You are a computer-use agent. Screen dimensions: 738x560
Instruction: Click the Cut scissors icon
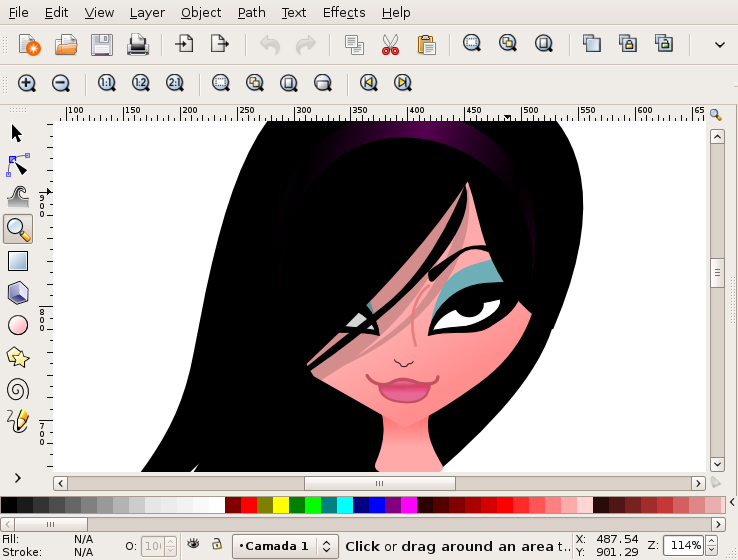(x=390, y=44)
